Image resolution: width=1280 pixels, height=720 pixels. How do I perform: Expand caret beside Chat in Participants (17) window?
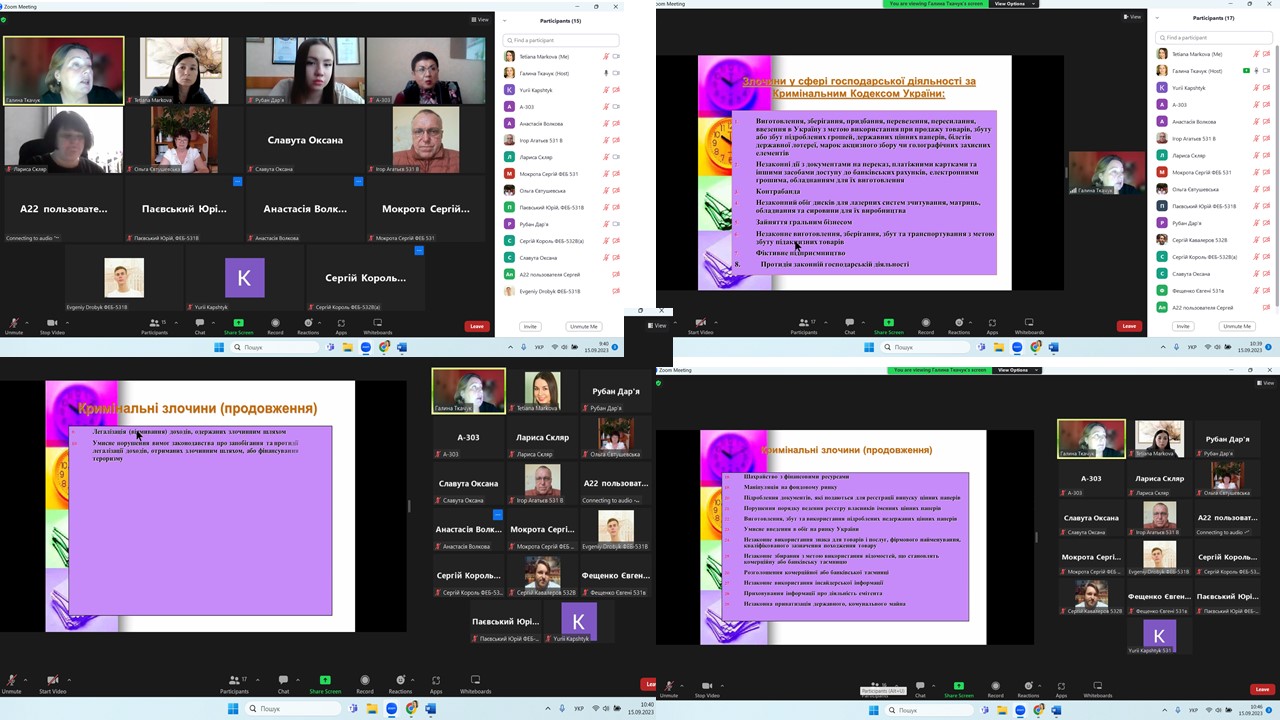pyautogui.click(x=863, y=322)
